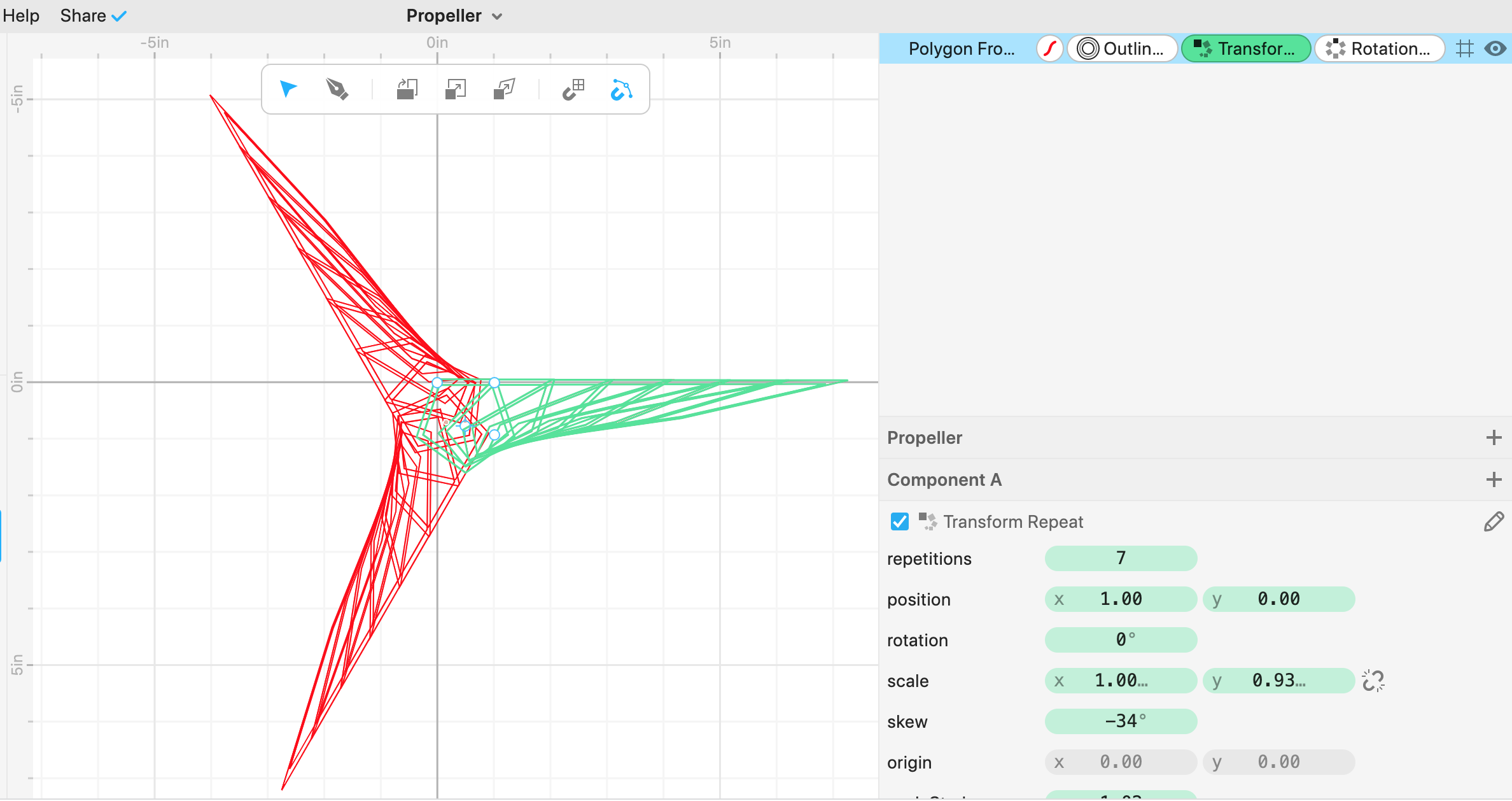
Task: Select the arrow Select tool
Action: pos(288,89)
